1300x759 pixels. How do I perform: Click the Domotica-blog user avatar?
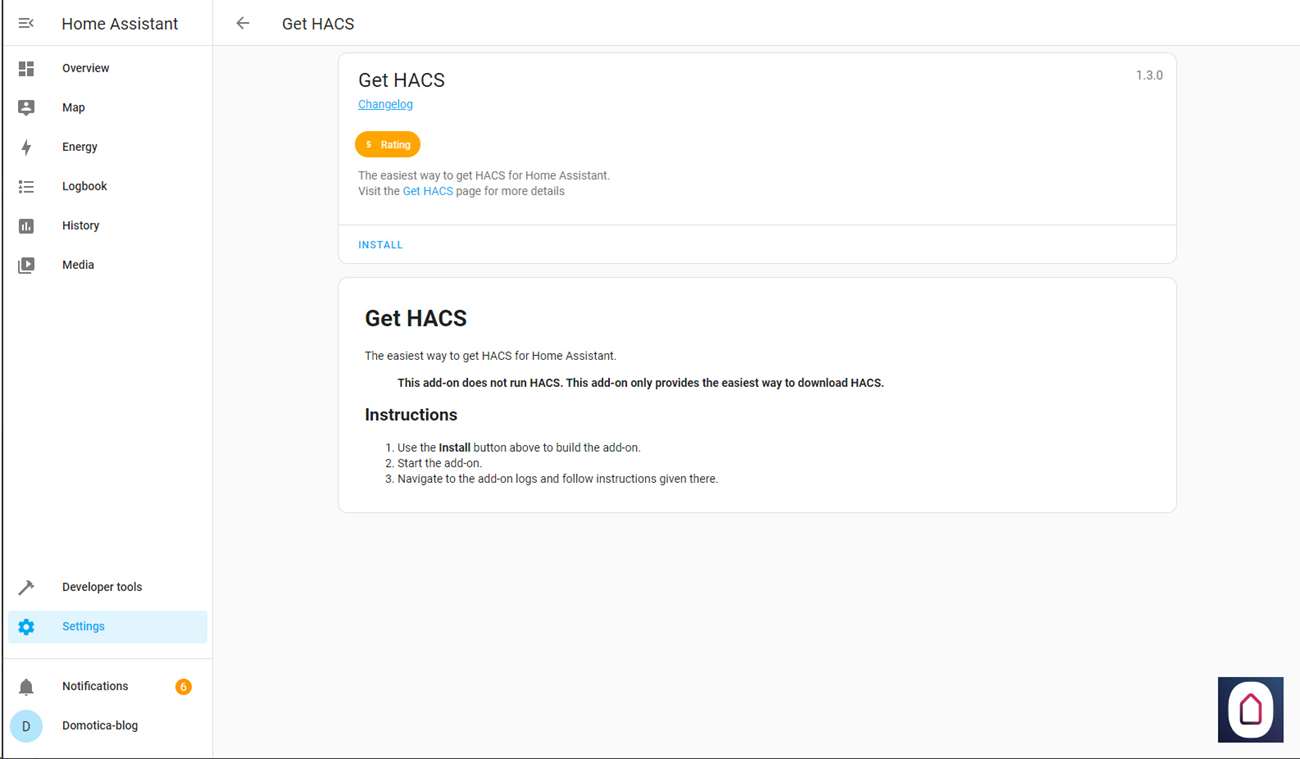coord(26,726)
